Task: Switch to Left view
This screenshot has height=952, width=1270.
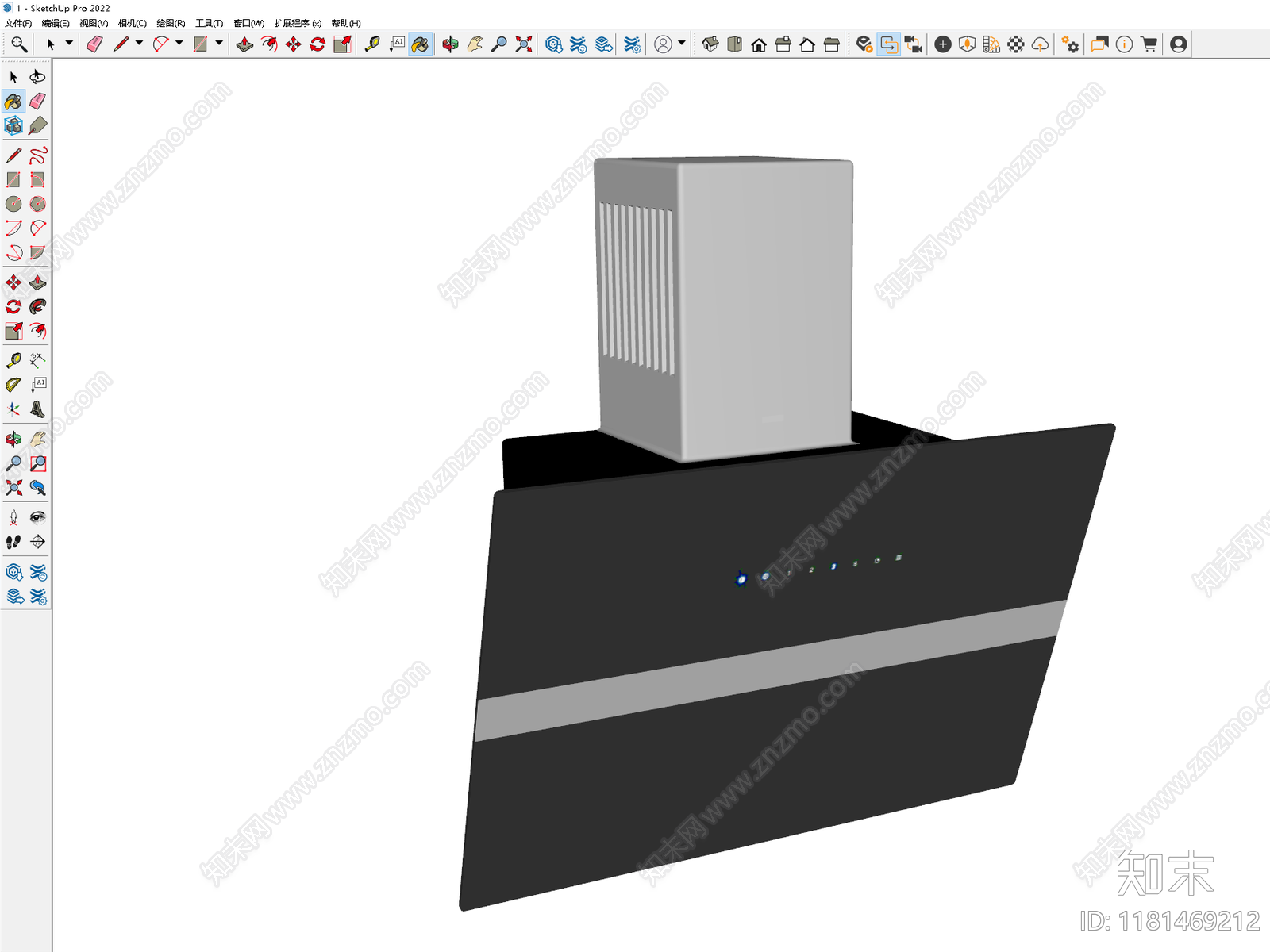Action: click(x=832, y=44)
